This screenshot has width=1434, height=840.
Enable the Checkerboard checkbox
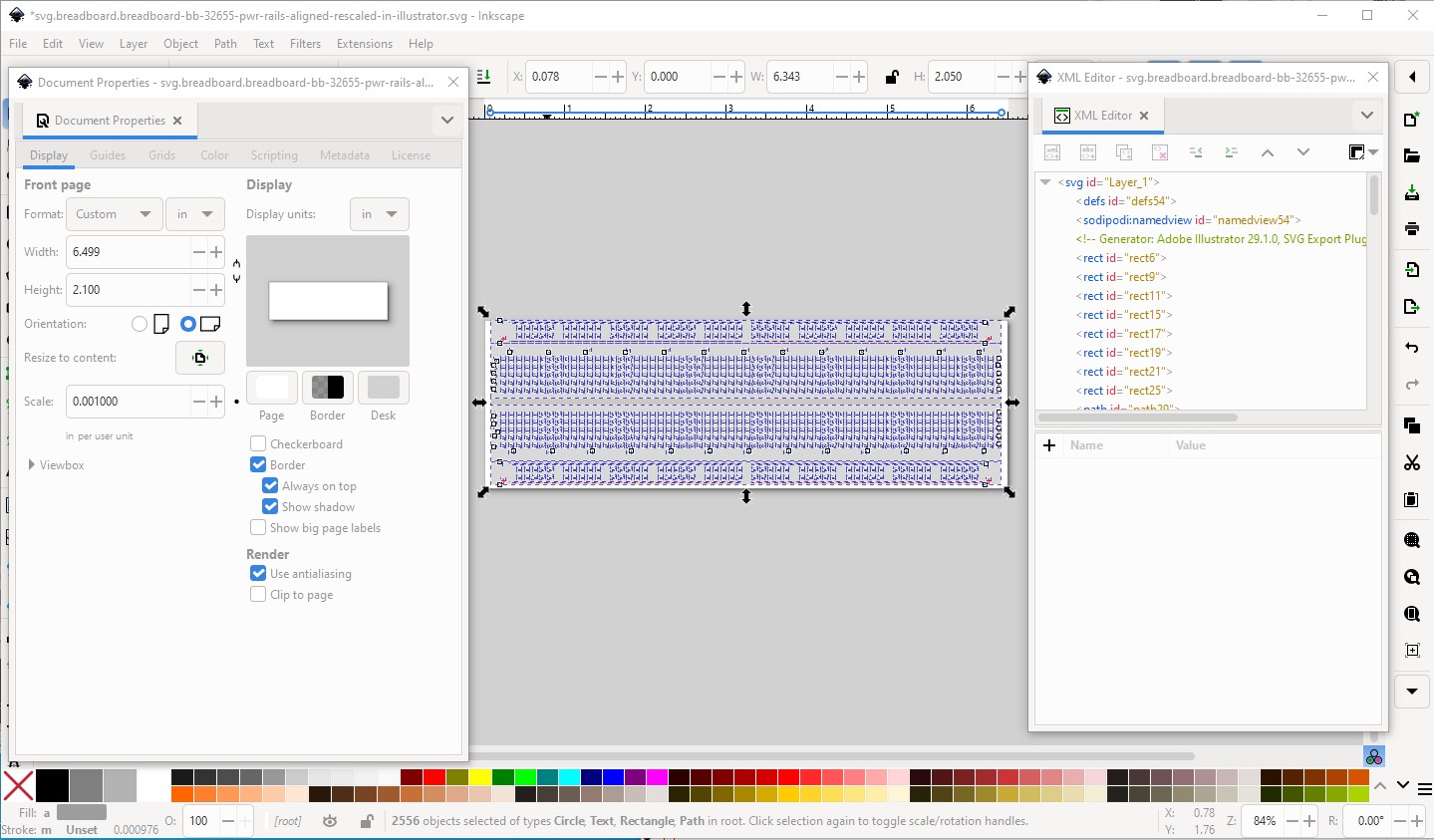tap(258, 443)
